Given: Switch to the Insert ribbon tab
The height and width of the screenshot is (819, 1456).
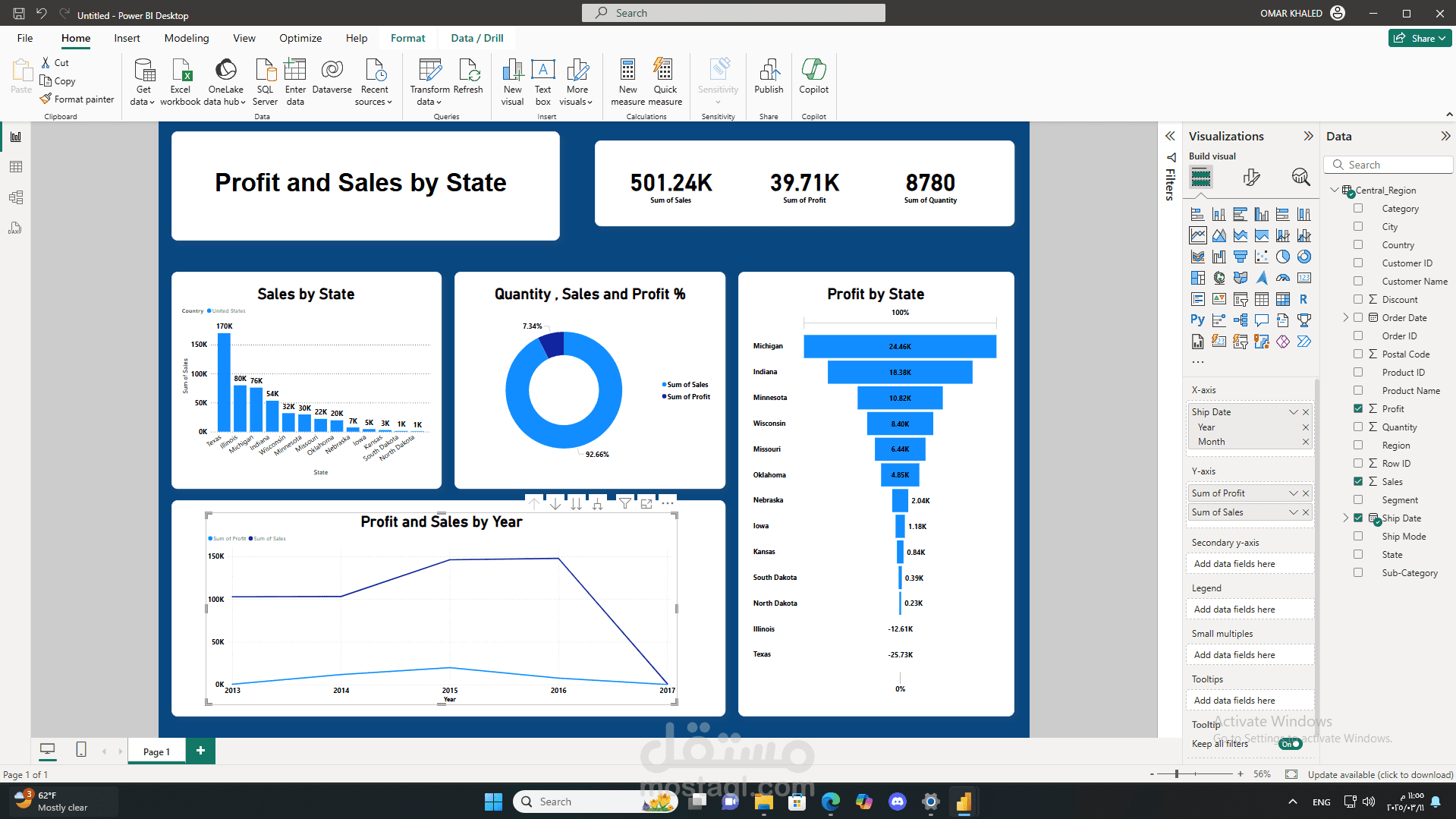Looking at the screenshot, I should click(127, 38).
